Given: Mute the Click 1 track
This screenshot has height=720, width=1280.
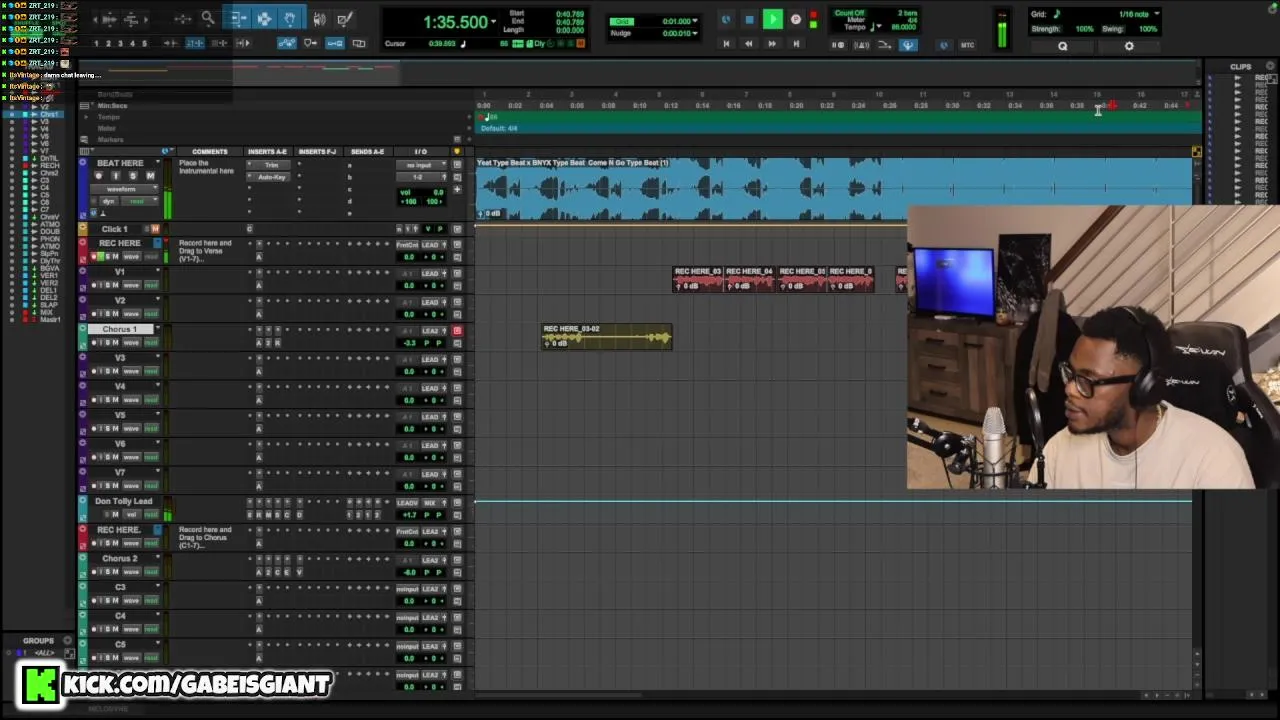Looking at the screenshot, I should [155, 229].
